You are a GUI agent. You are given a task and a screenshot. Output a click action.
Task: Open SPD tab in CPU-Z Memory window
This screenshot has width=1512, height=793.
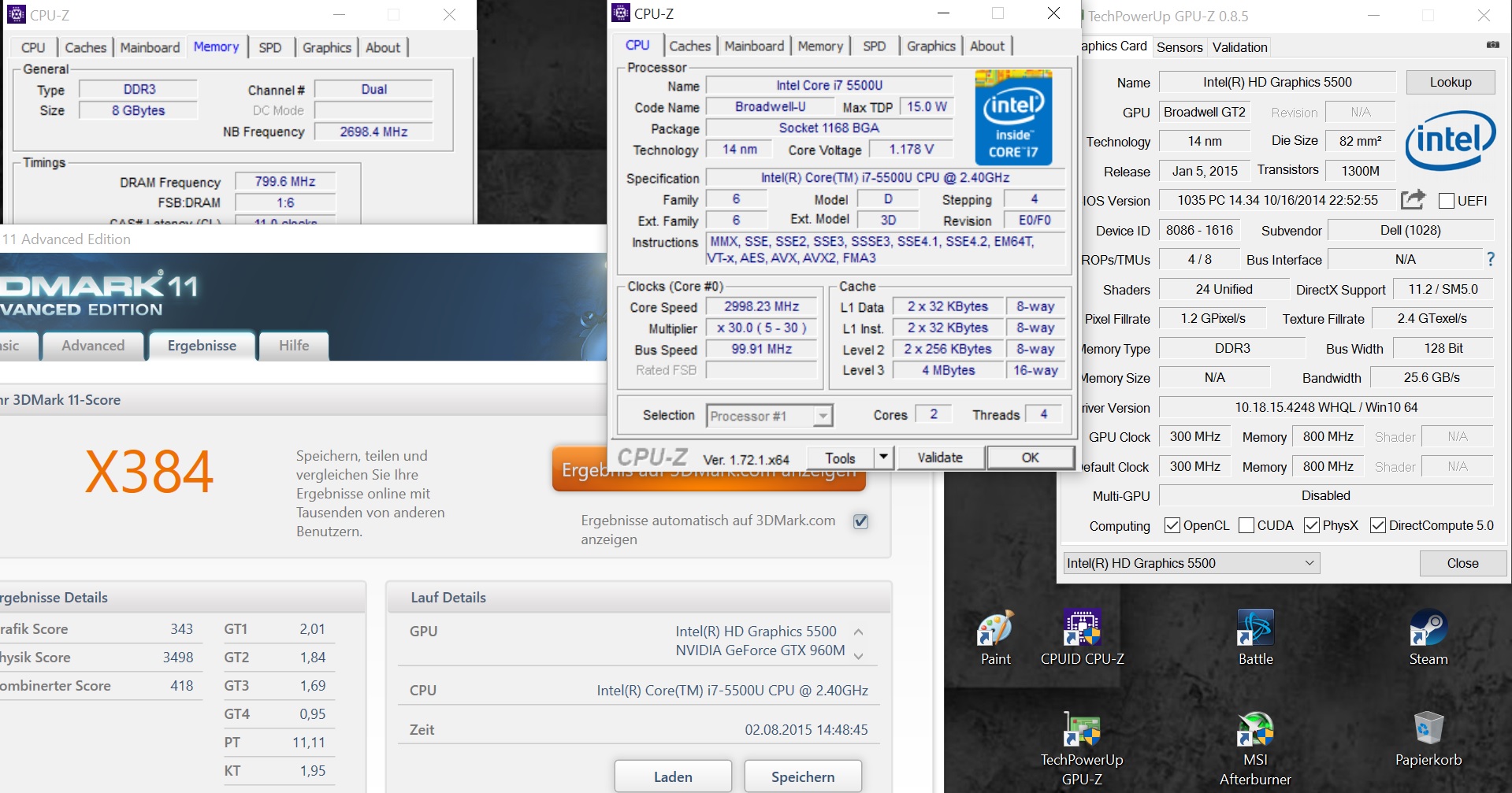point(270,47)
